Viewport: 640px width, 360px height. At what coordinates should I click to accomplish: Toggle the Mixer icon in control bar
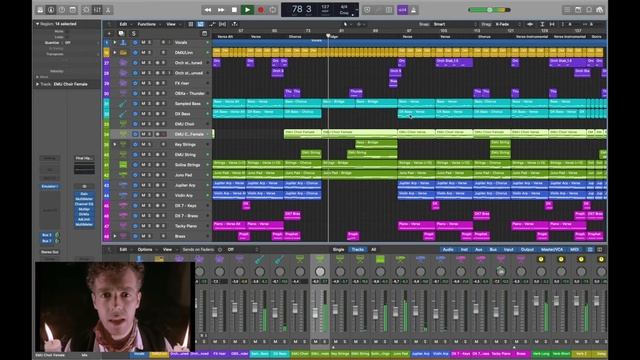[97, 10]
